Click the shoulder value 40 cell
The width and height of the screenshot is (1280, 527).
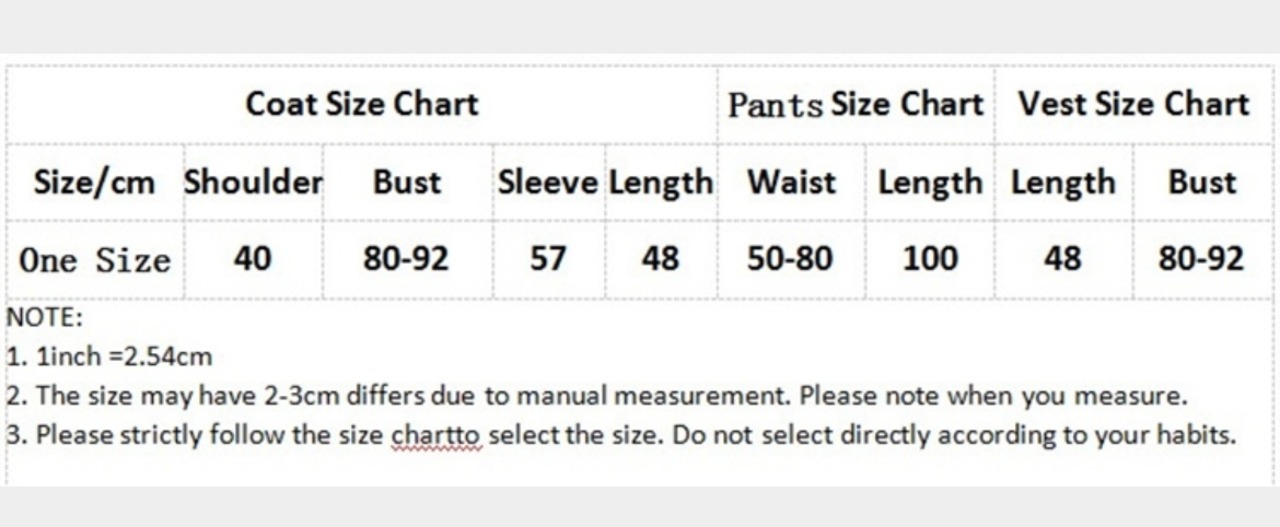[x=252, y=259]
